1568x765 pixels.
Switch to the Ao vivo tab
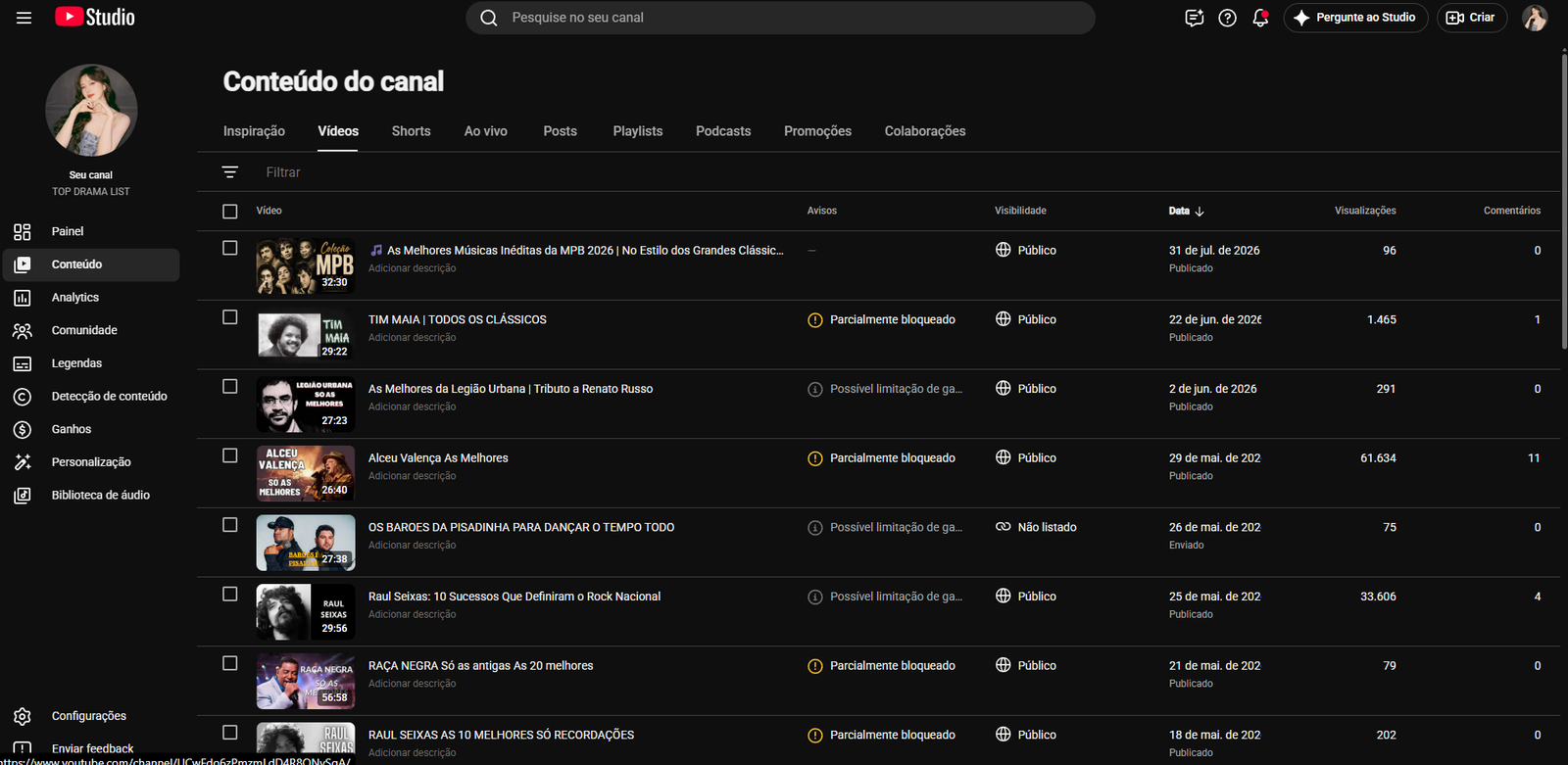point(486,131)
